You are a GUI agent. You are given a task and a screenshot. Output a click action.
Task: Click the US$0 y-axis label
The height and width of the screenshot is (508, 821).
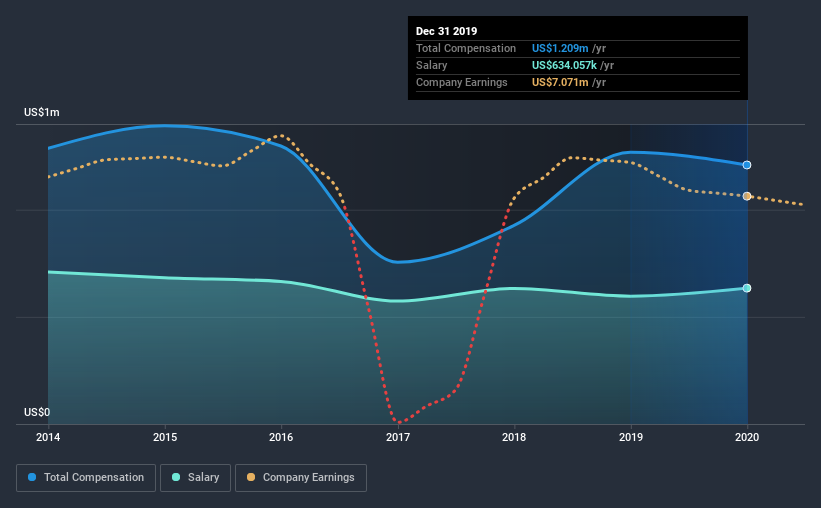[x=37, y=413]
